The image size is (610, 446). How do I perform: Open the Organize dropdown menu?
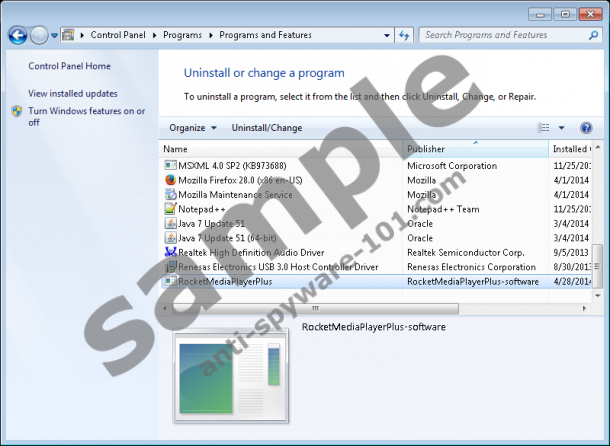pos(193,128)
